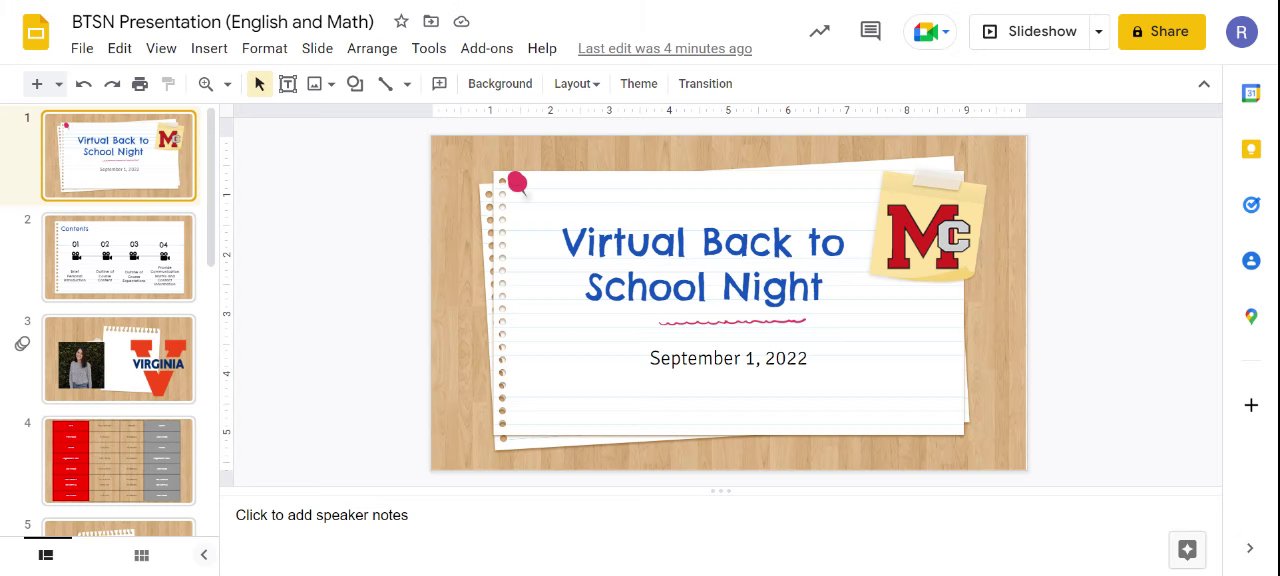
Task: Click the move to folder icon
Action: point(431,21)
